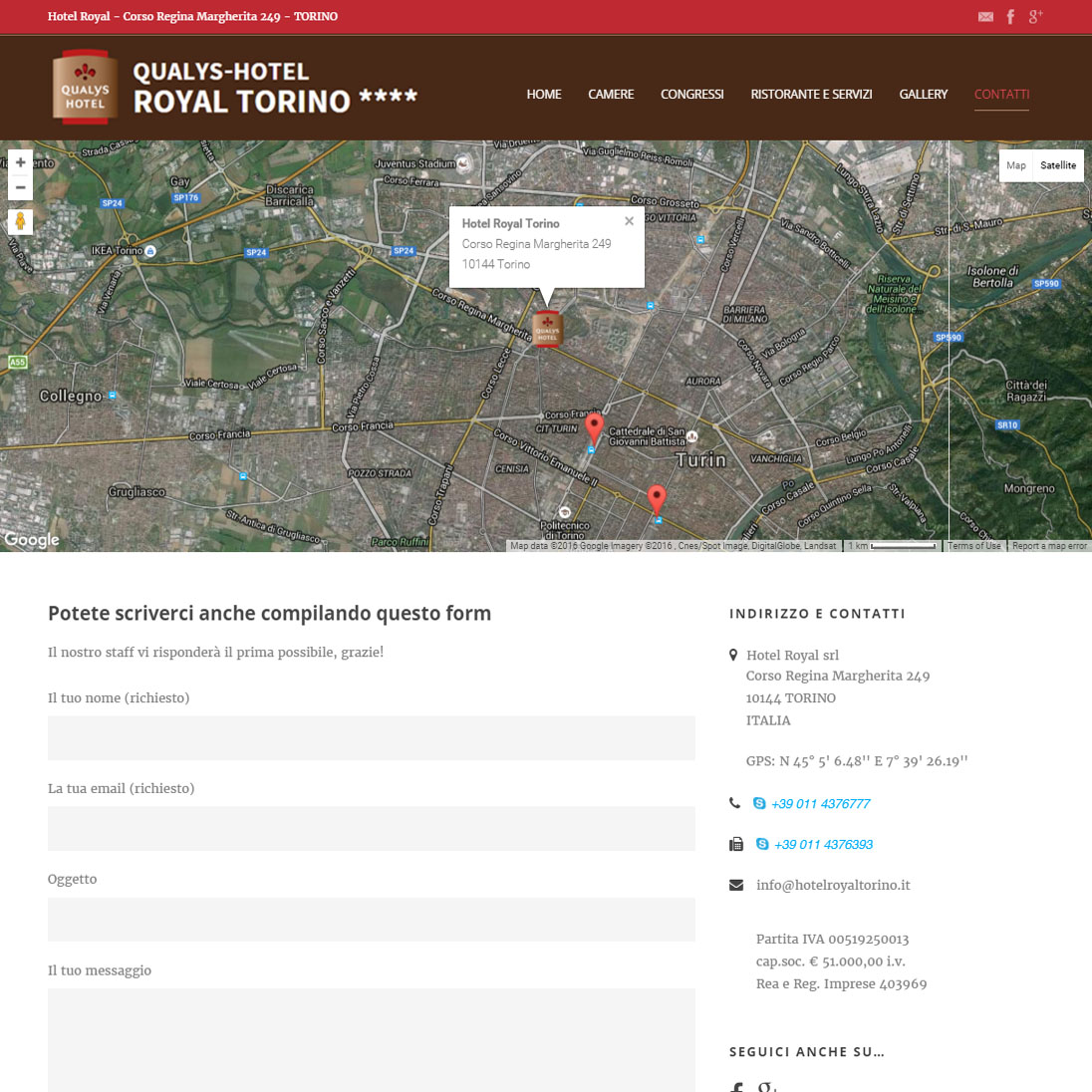Click the 'Partita IVA 00519250013' text
Viewport: 1092px width, 1092px height.
[x=832, y=940]
